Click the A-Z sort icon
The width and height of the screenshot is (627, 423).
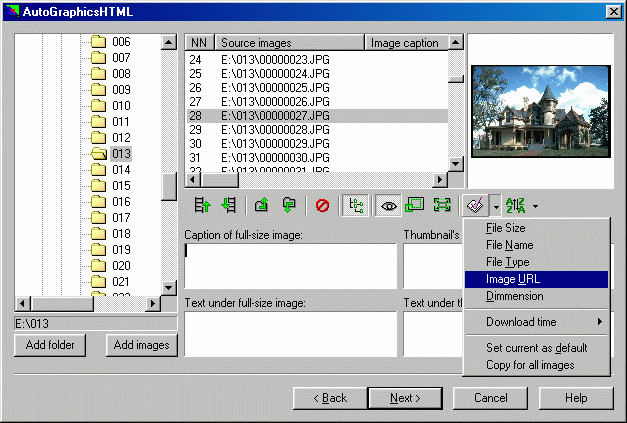pyautogui.click(x=515, y=206)
